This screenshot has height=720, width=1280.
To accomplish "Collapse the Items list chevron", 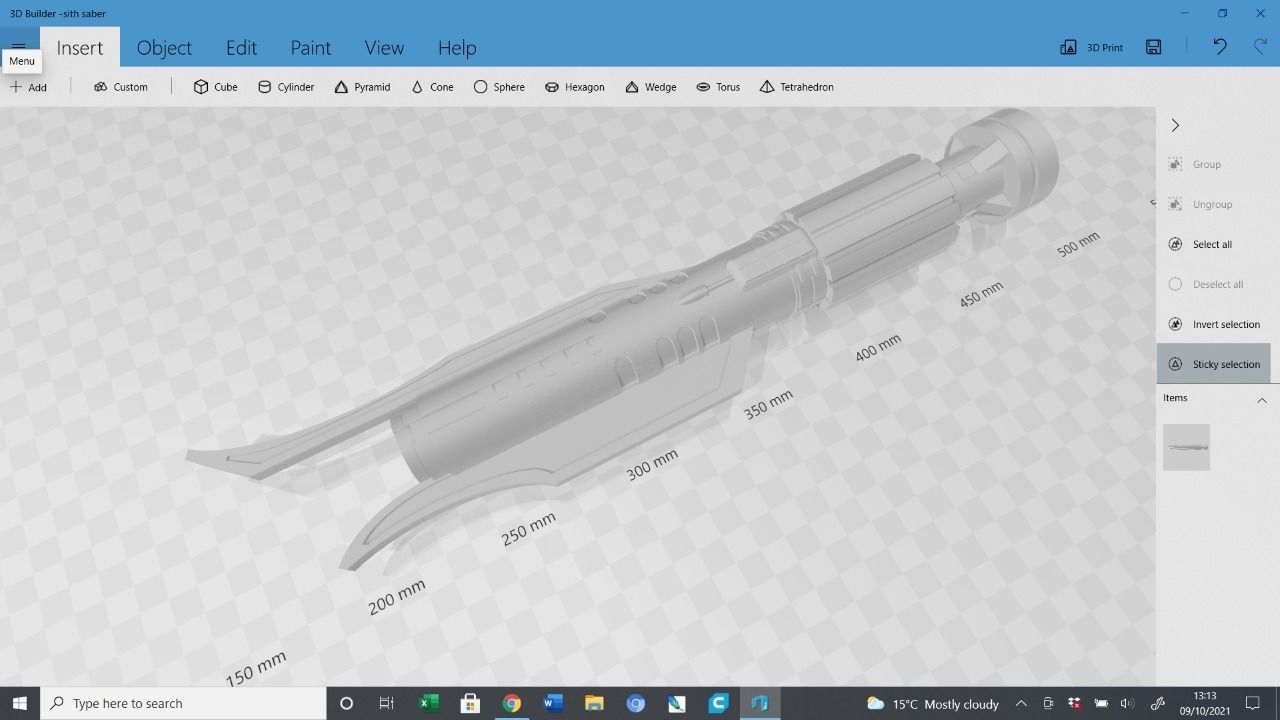I will 1262,400.
